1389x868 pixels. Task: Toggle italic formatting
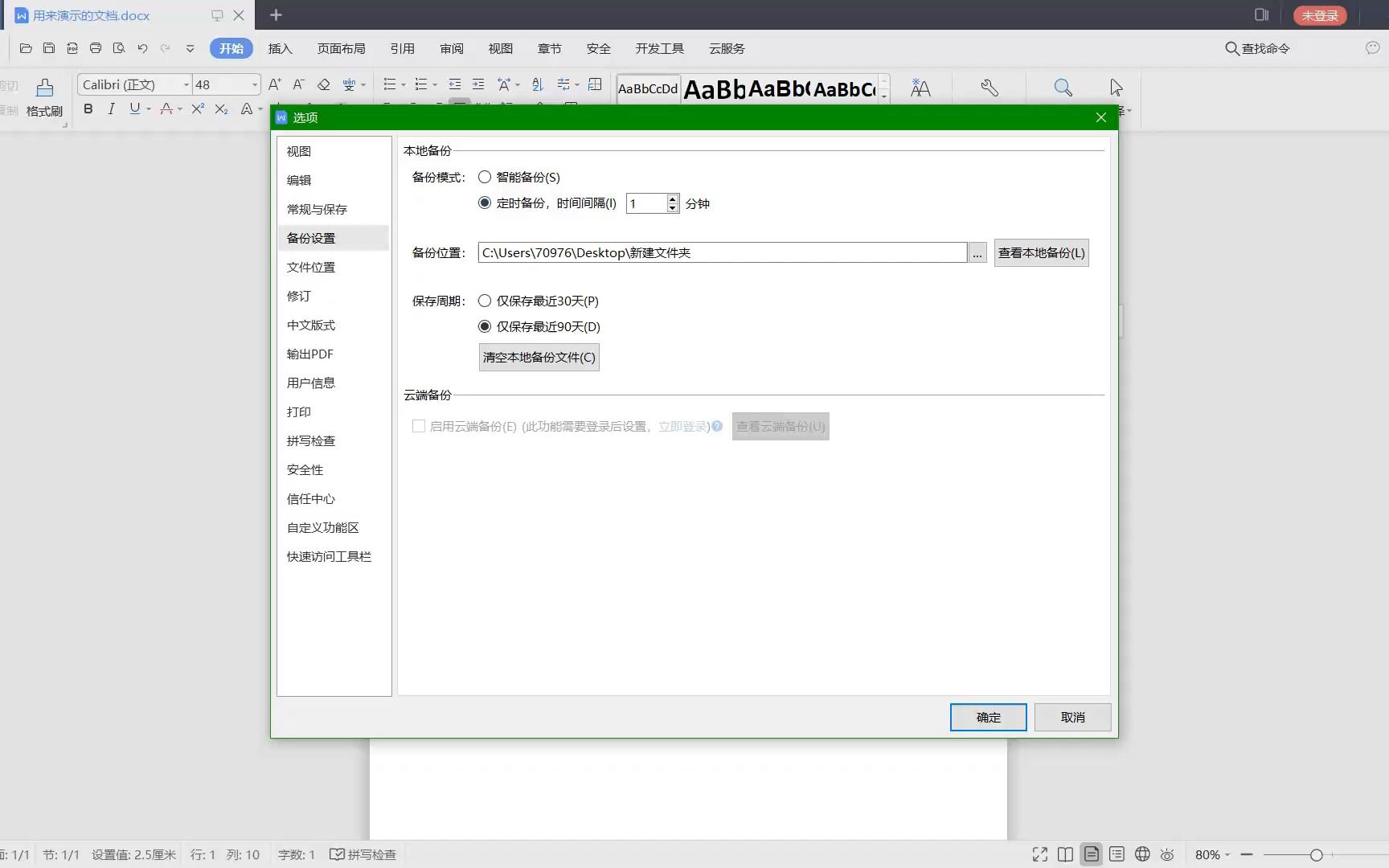(111, 108)
